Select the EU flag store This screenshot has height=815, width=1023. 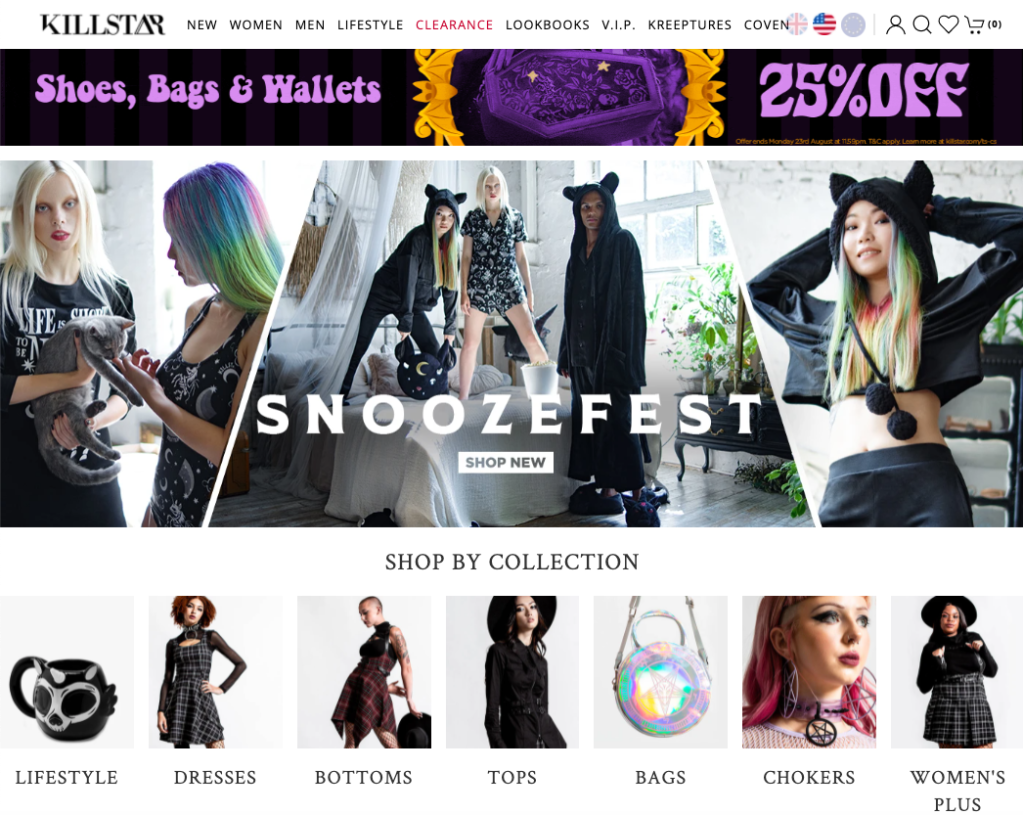coord(853,25)
